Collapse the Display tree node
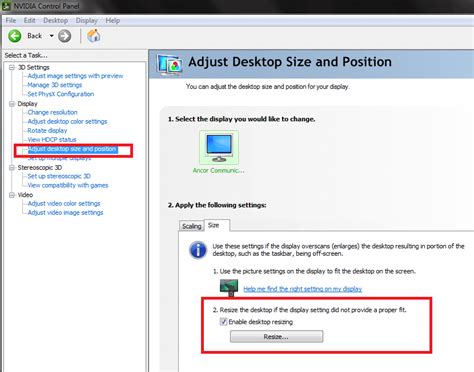The image size is (474, 372). coord(12,104)
